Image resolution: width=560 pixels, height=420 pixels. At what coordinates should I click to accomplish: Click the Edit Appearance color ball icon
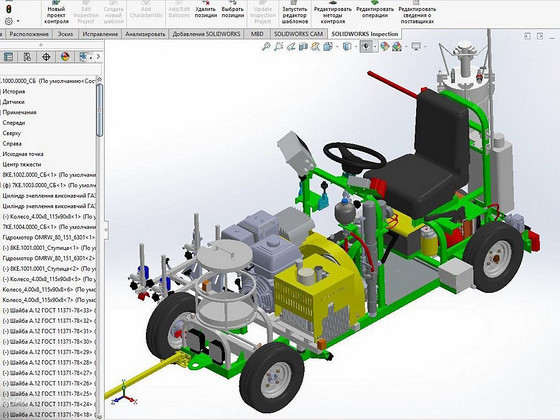pyautogui.click(x=384, y=46)
